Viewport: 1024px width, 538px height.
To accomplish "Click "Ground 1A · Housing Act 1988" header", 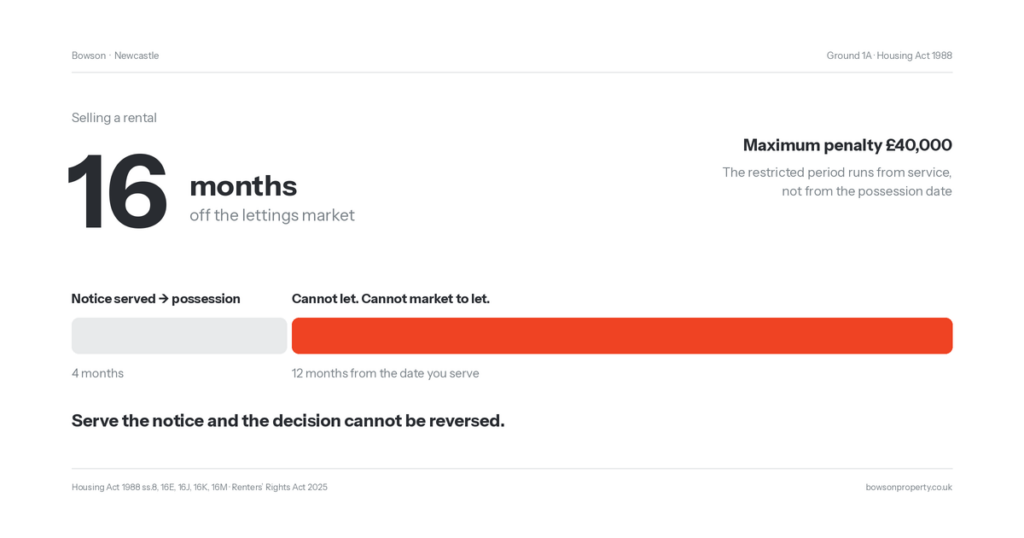I will click(889, 55).
